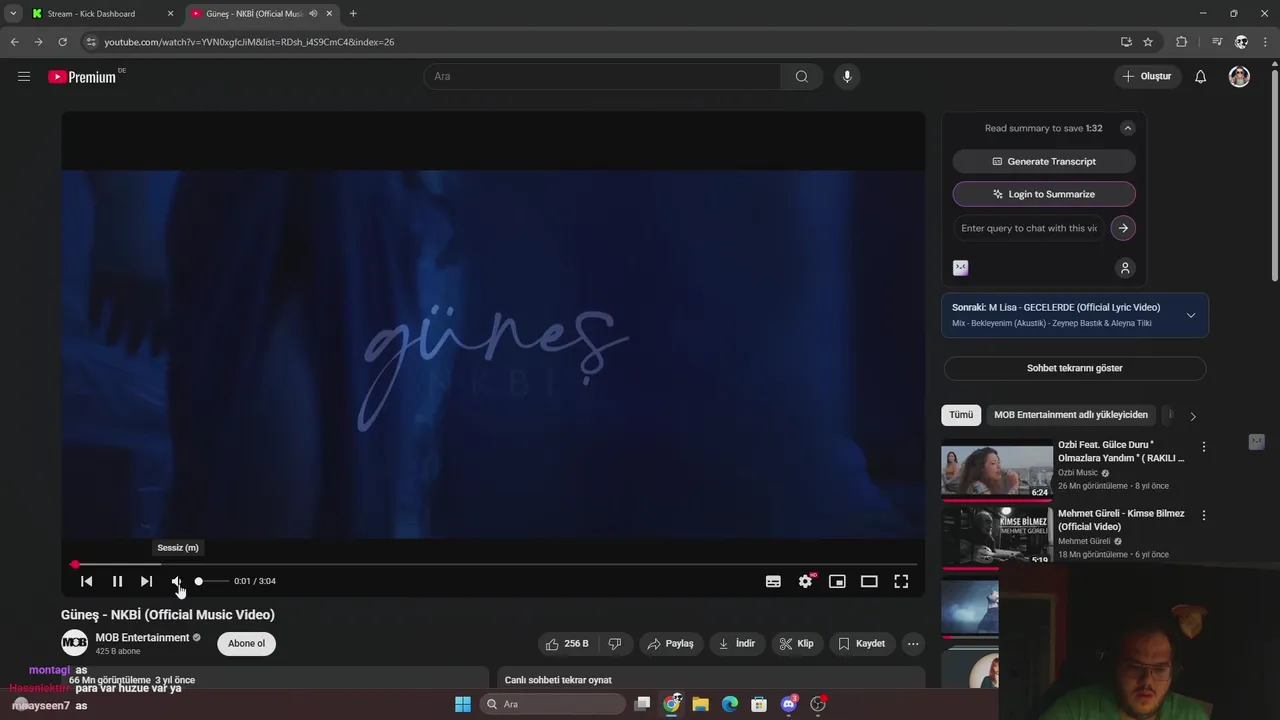
Task: Skip to the next video
Action: (x=146, y=581)
